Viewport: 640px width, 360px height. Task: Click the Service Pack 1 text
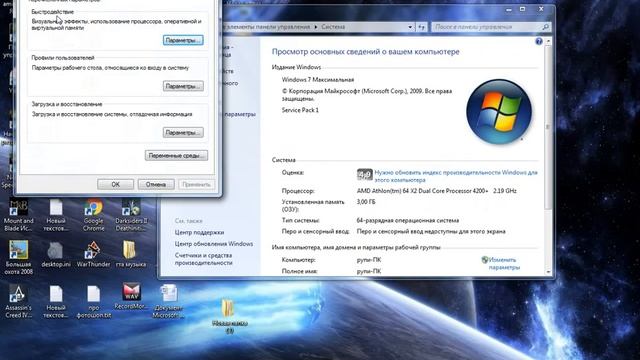coord(300,110)
